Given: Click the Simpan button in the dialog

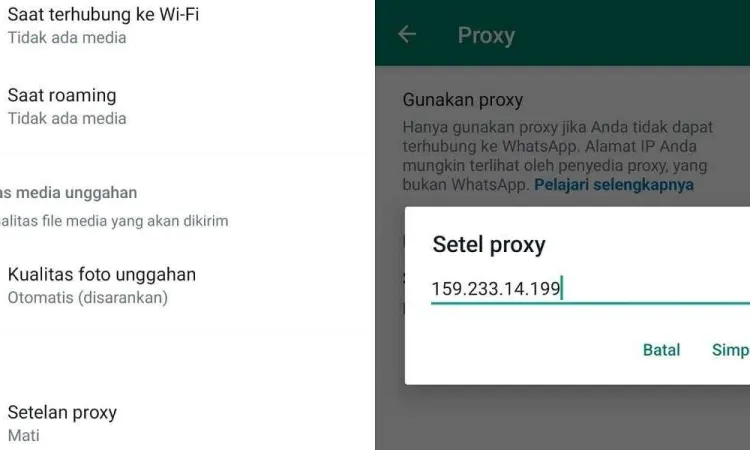Looking at the screenshot, I should [731, 350].
